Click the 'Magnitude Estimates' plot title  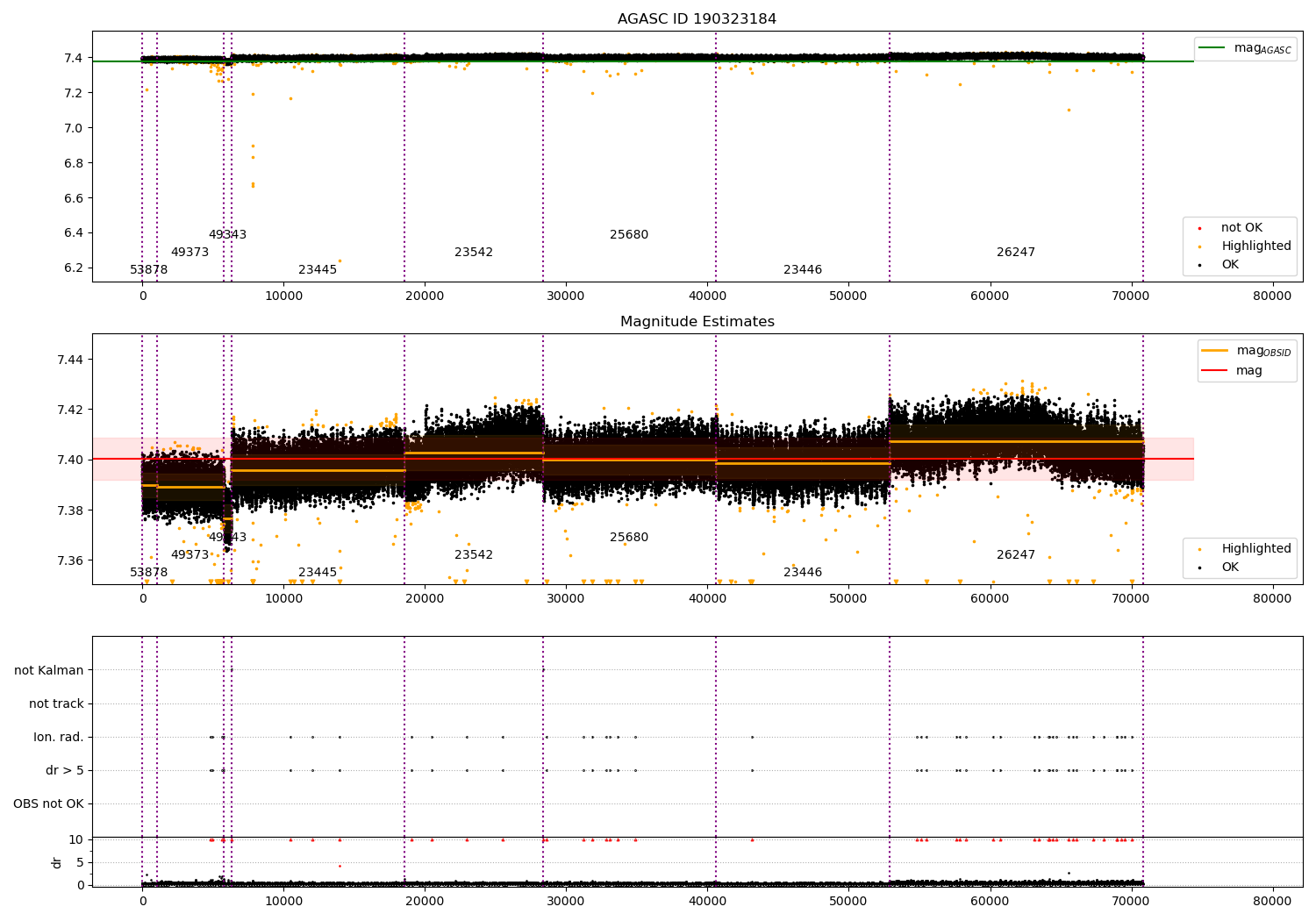point(697,322)
